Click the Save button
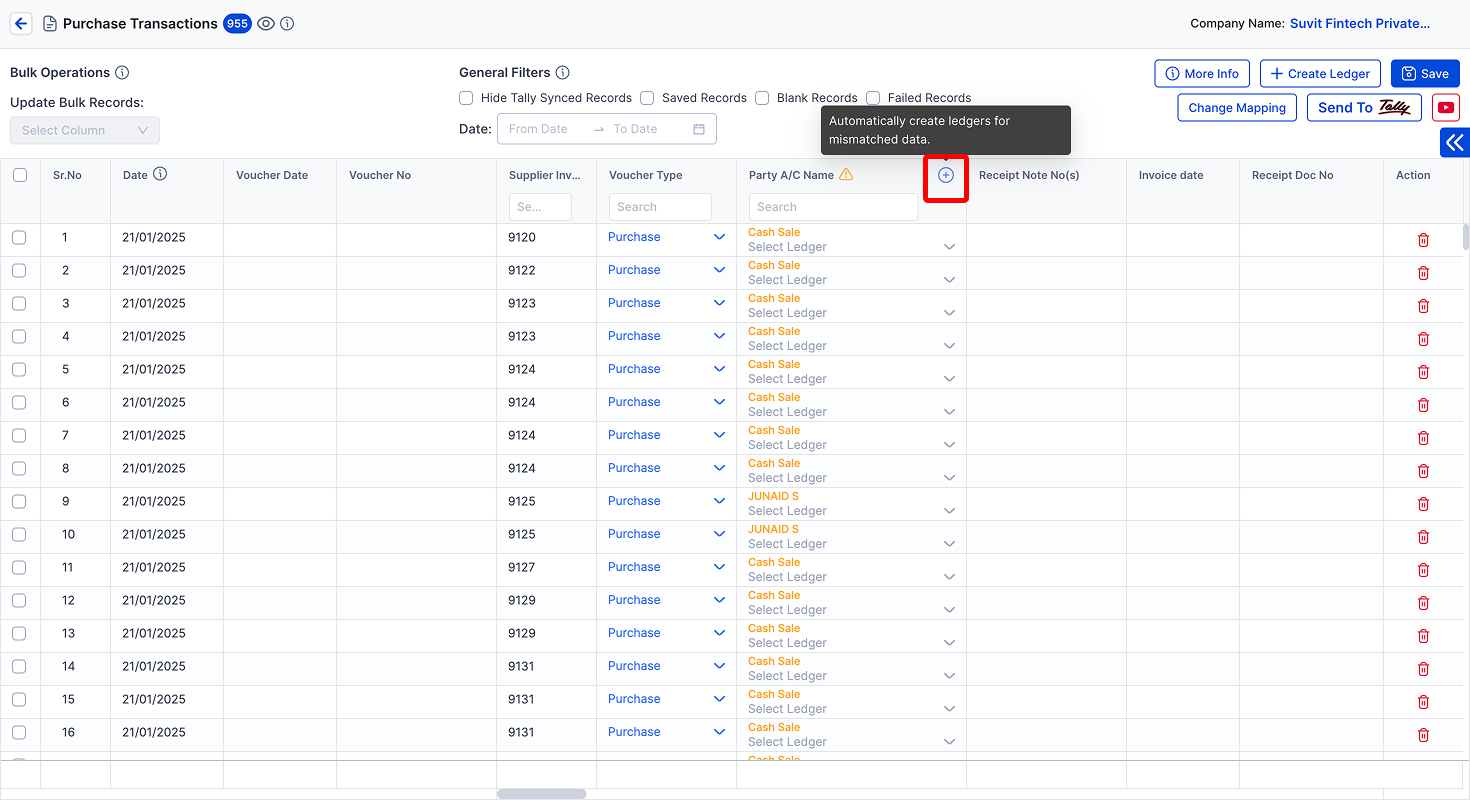The image size is (1470, 800). (x=1425, y=74)
